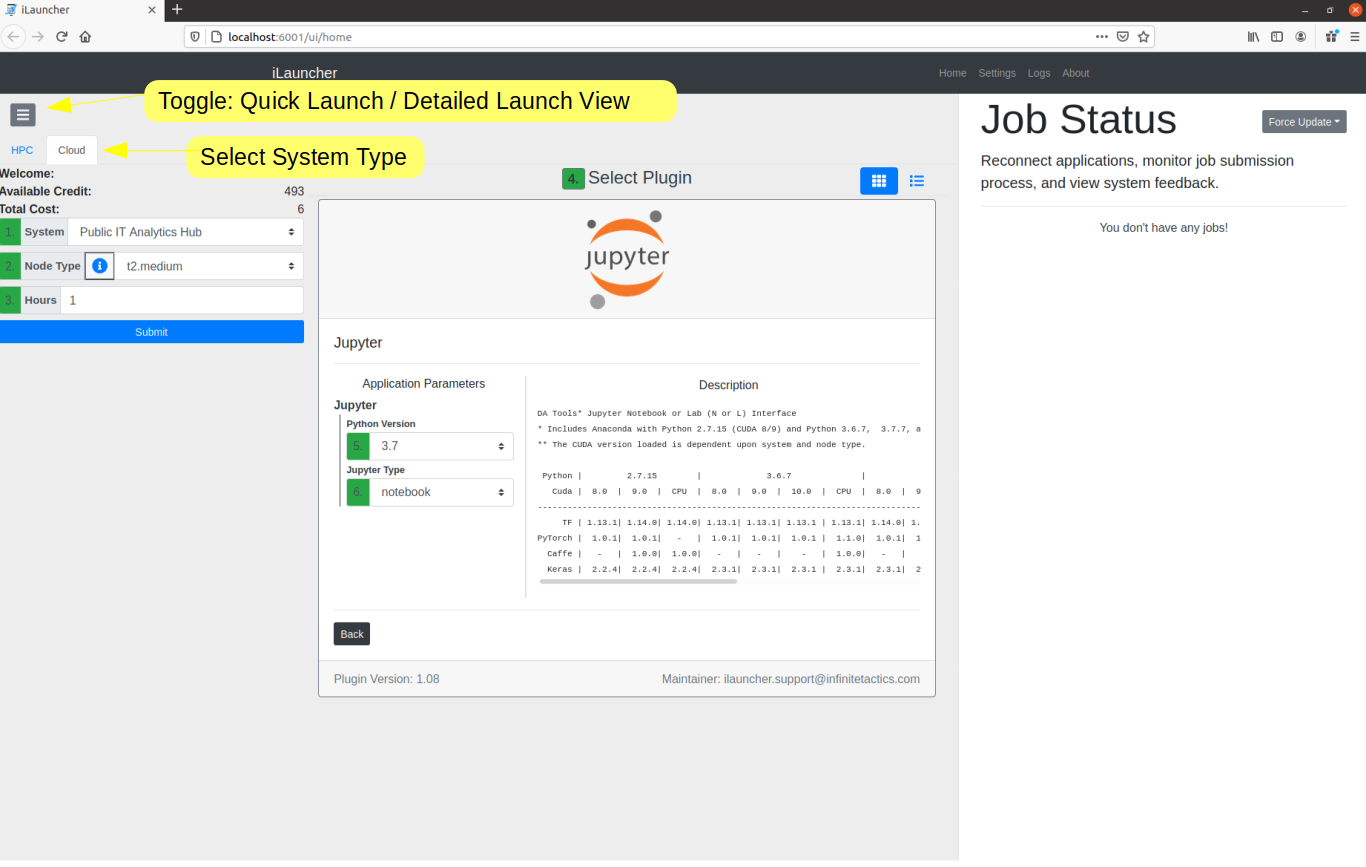Open a new browser tab
The width and height of the screenshot is (1366, 867).
pyautogui.click(x=177, y=9)
